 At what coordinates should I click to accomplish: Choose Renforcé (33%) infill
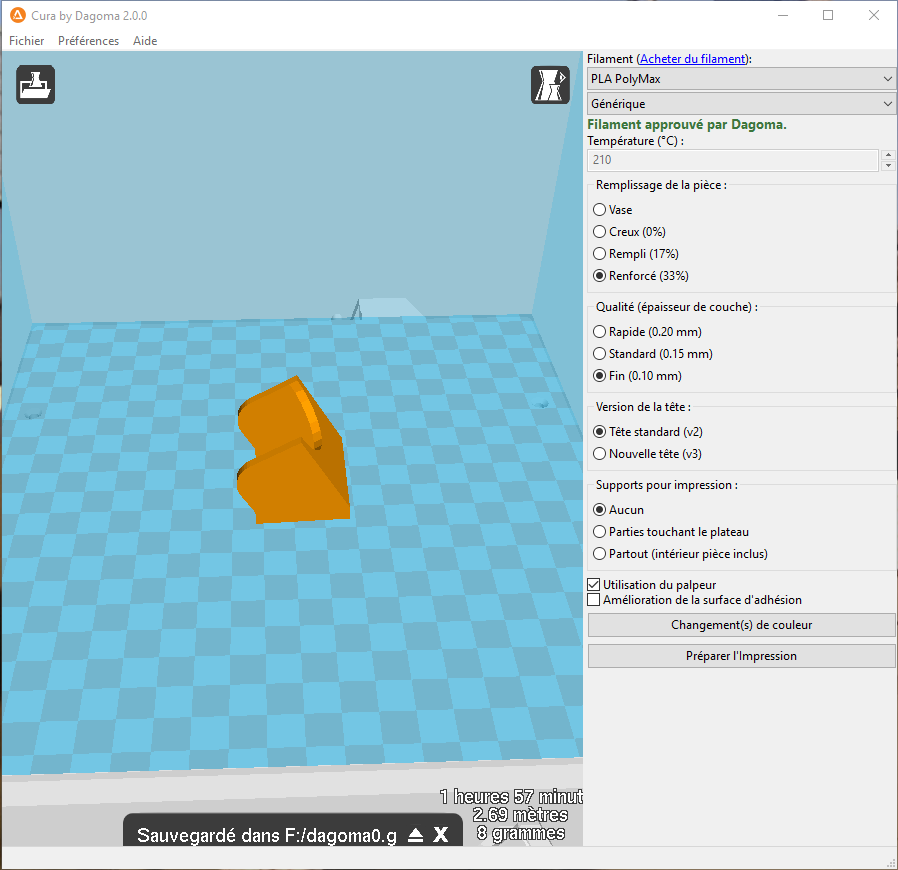(x=641, y=275)
